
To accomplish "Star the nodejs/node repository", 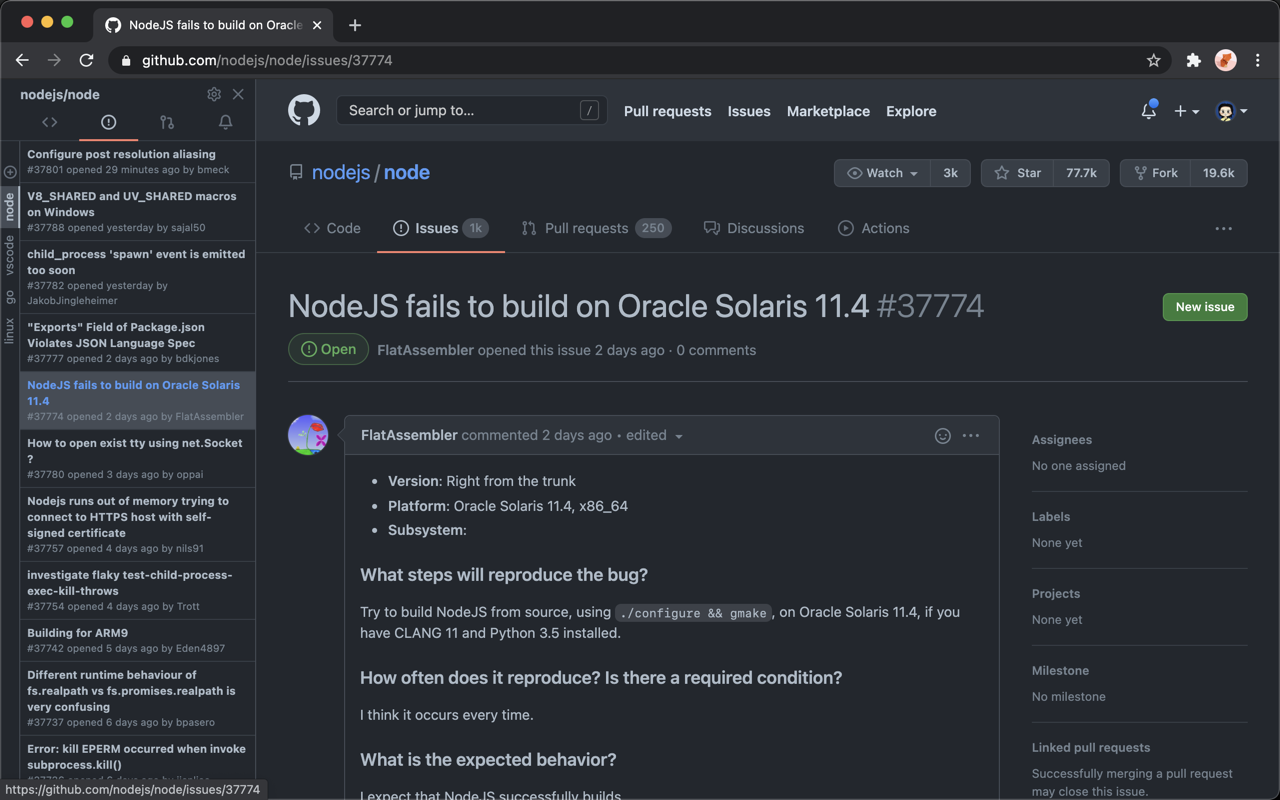I will (x=1017, y=173).
